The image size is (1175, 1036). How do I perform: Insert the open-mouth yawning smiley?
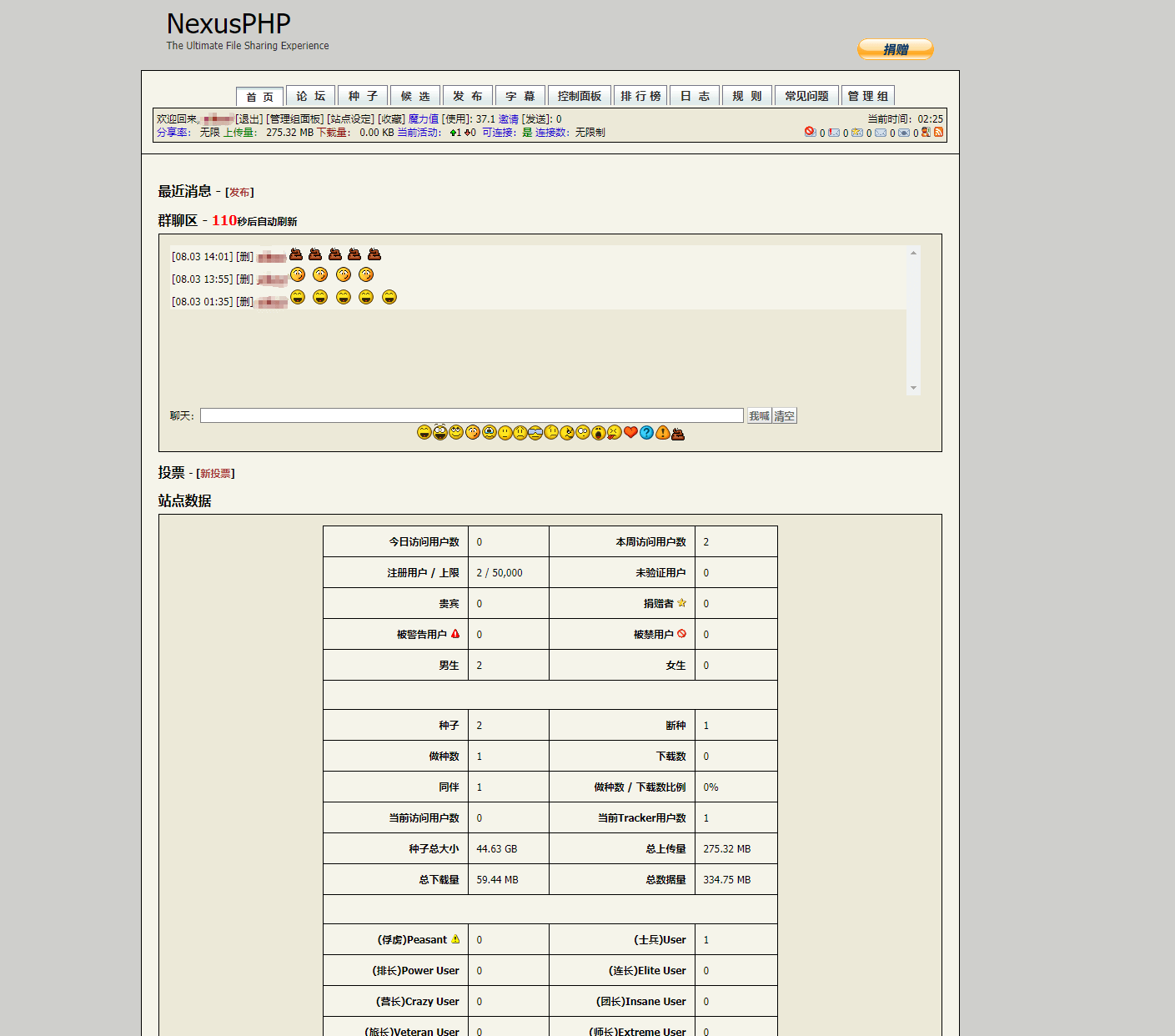pyautogui.click(x=599, y=432)
